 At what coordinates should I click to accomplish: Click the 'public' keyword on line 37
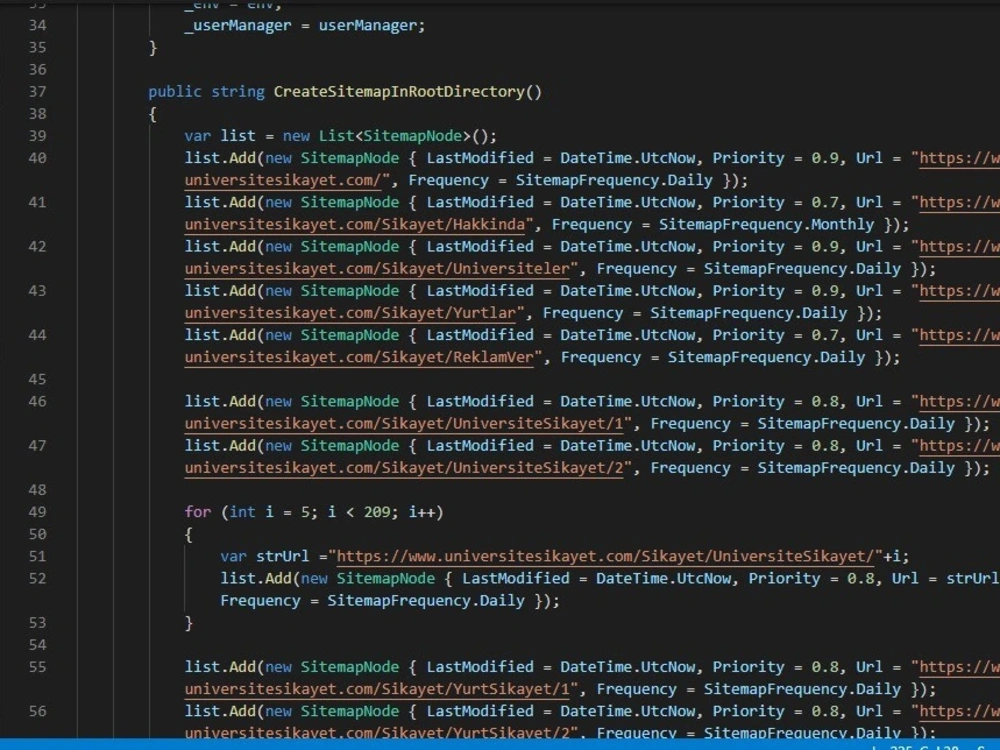[175, 92]
